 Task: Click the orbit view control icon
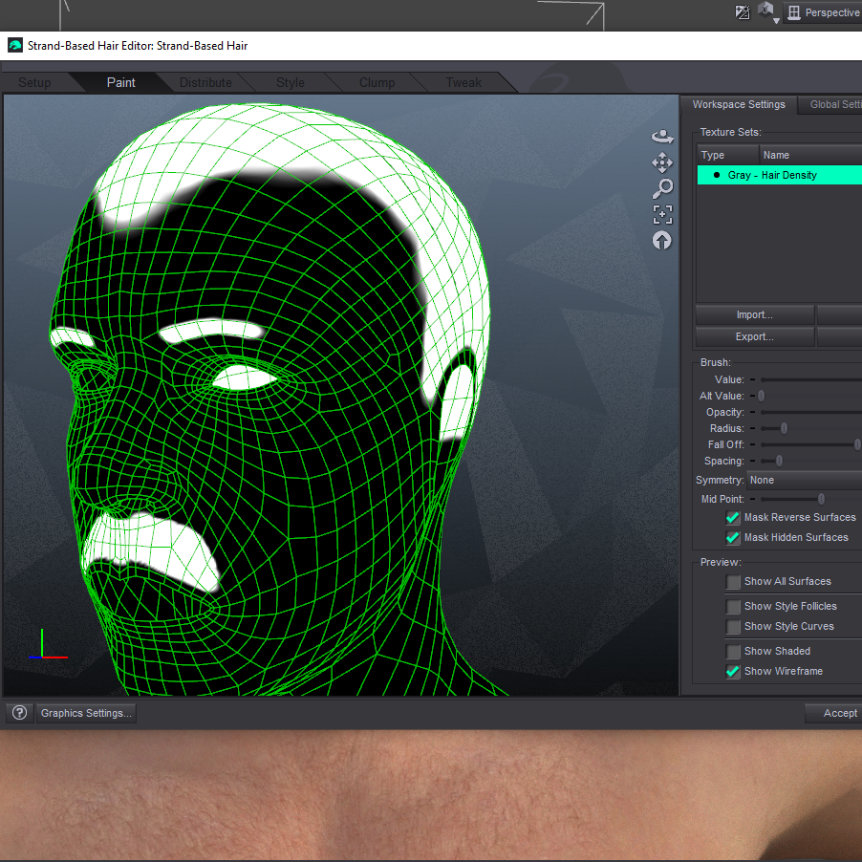(x=662, y=137)
